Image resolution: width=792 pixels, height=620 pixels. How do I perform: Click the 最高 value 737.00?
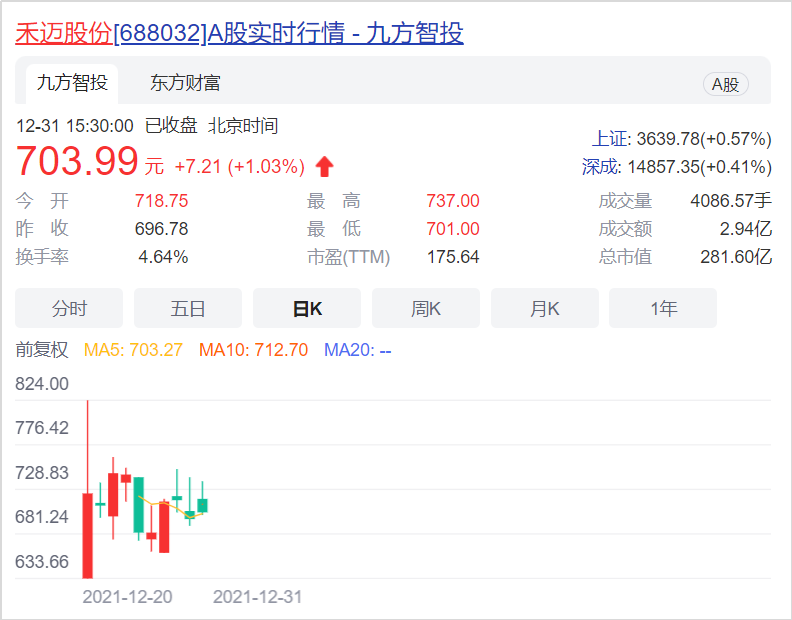[x=453, y=201]
